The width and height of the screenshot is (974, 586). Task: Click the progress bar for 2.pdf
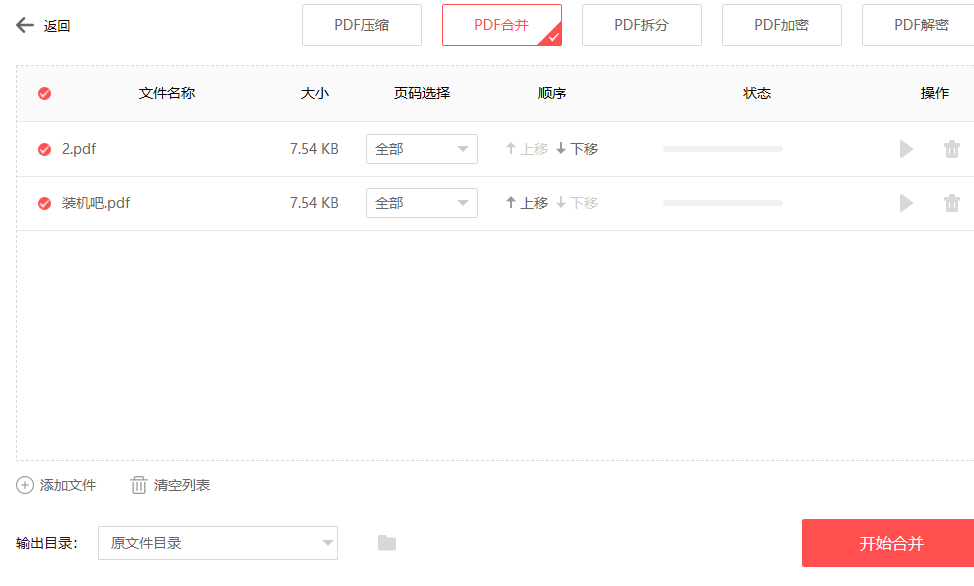[722, 149]
